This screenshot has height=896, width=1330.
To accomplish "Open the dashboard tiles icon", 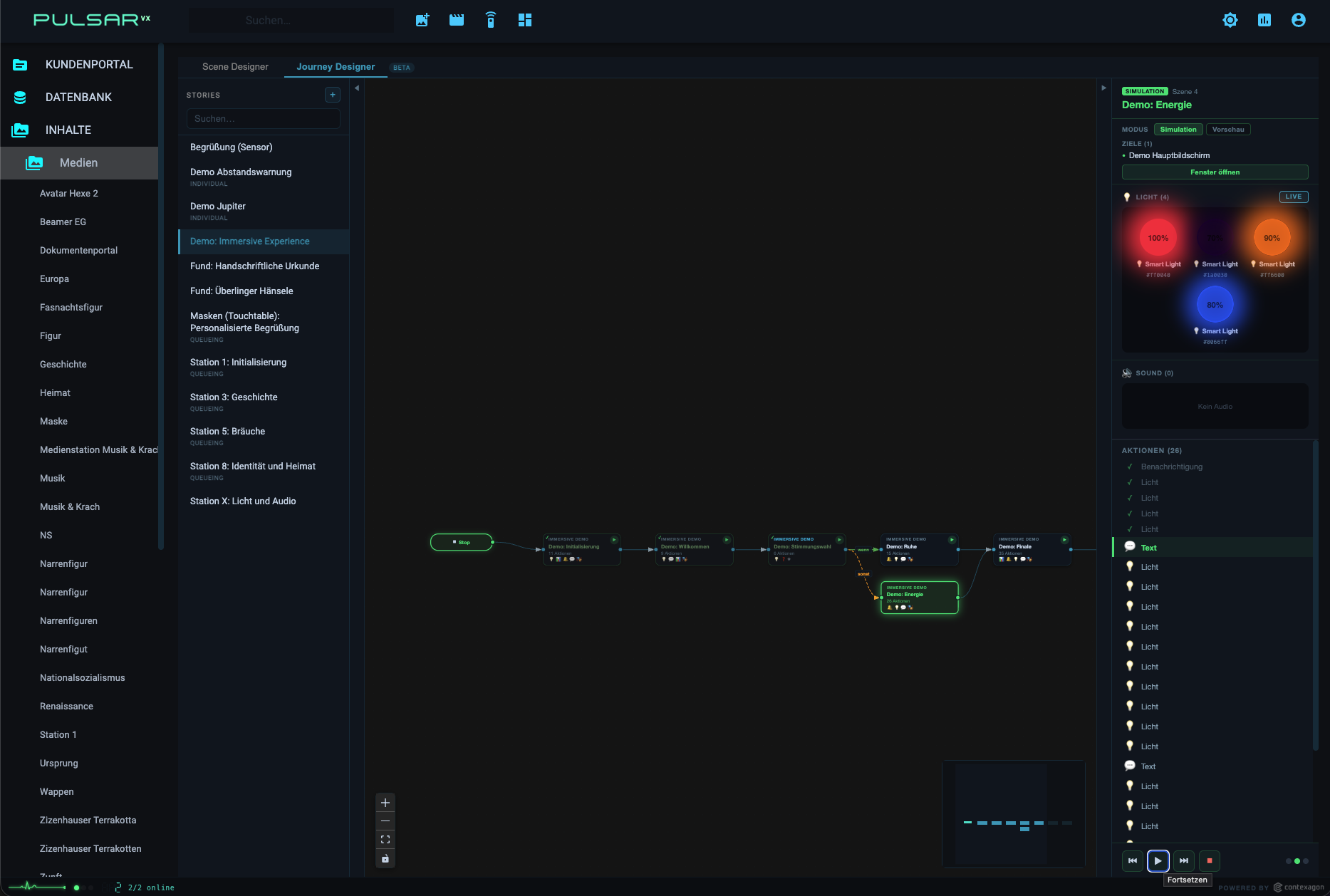I will coord(525,20).
